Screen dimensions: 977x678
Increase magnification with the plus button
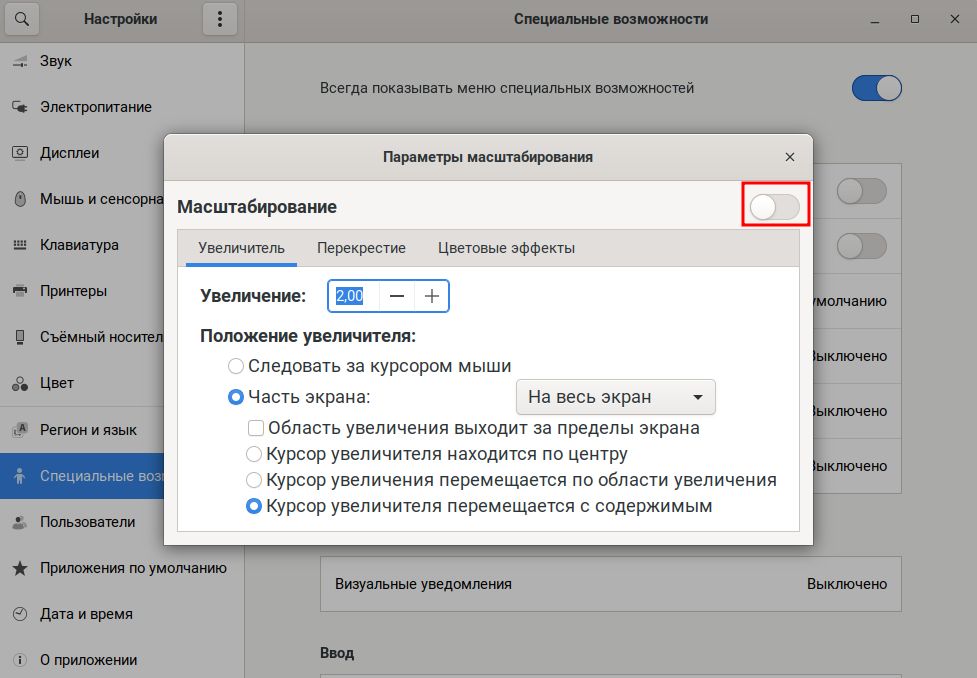click(432, 296)
